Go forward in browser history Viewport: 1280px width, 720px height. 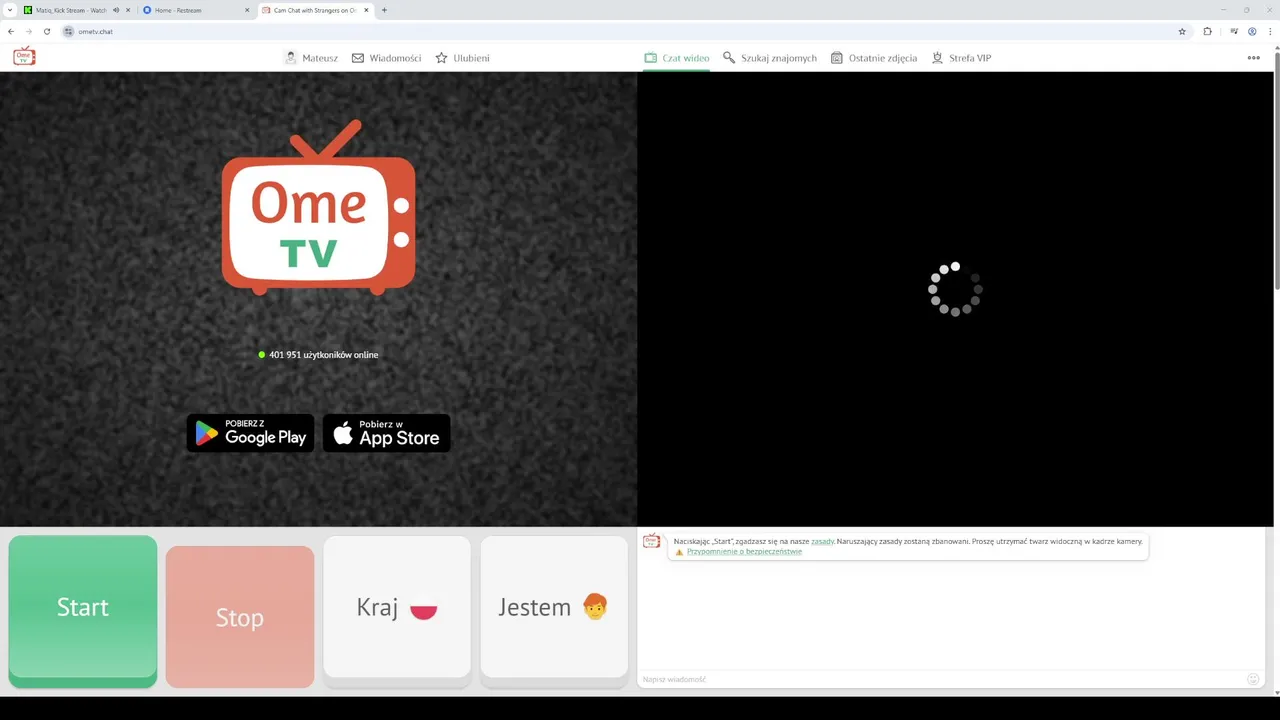(x=28, y=31)
